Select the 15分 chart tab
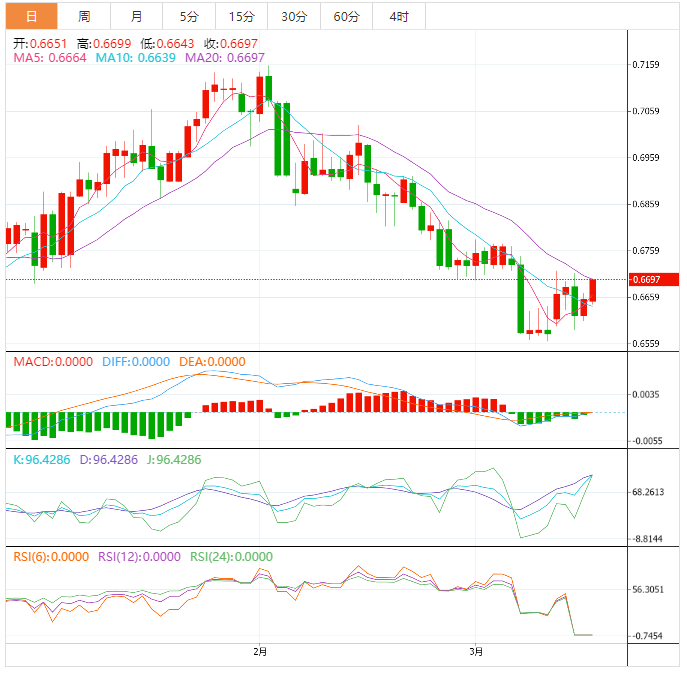Screen dimensions: 687x673 pos(241,16)
